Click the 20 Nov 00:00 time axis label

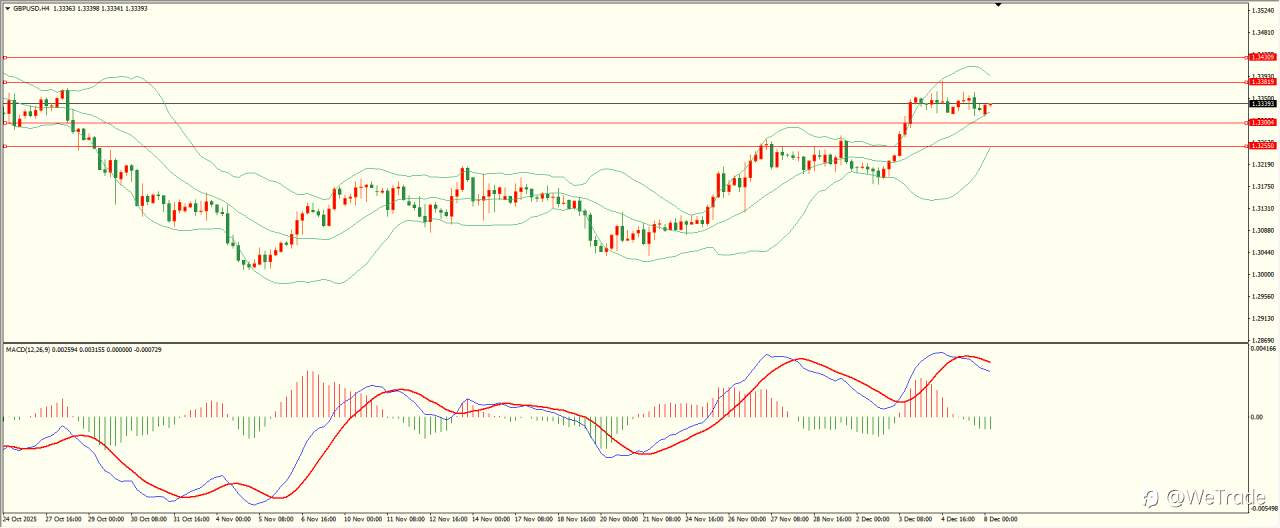[619, 520]
